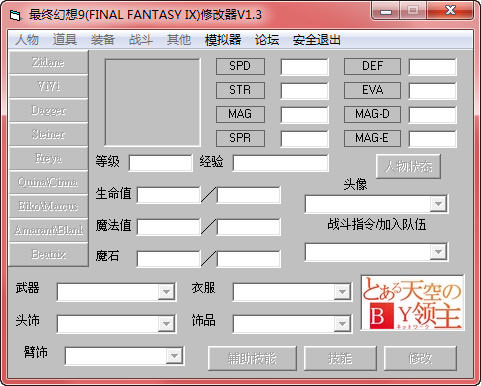
Task: Click the STR stat button
Action: (240, 90)
